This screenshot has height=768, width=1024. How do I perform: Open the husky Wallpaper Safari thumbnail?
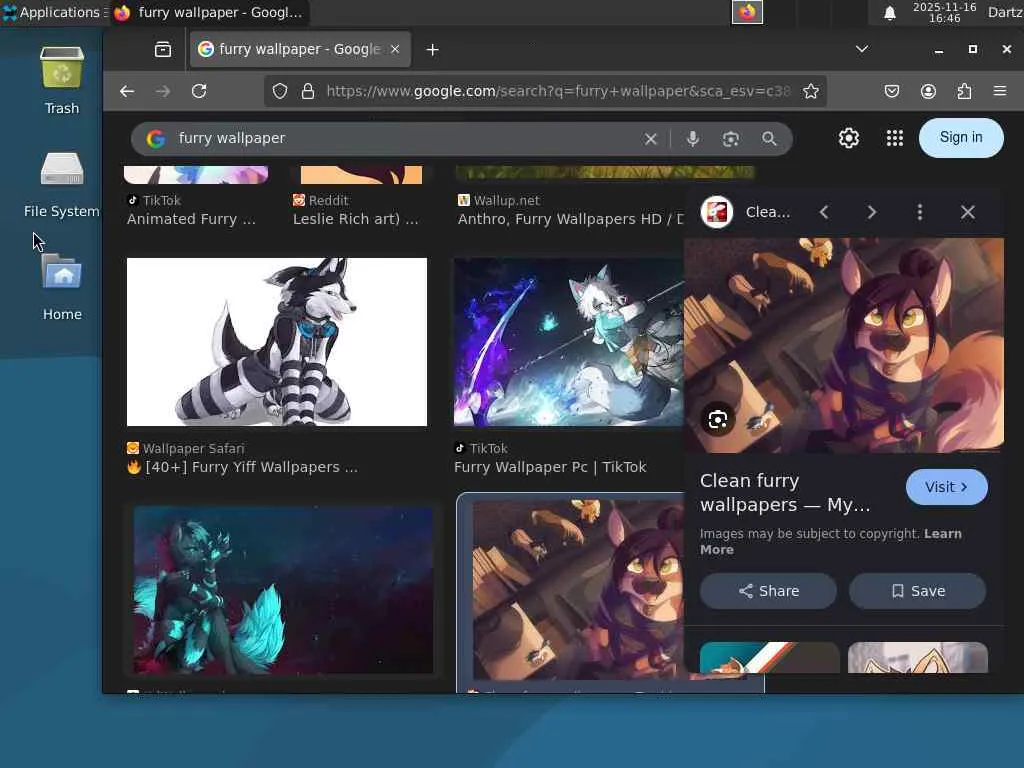pyautogui.click(x=277, y=342)
